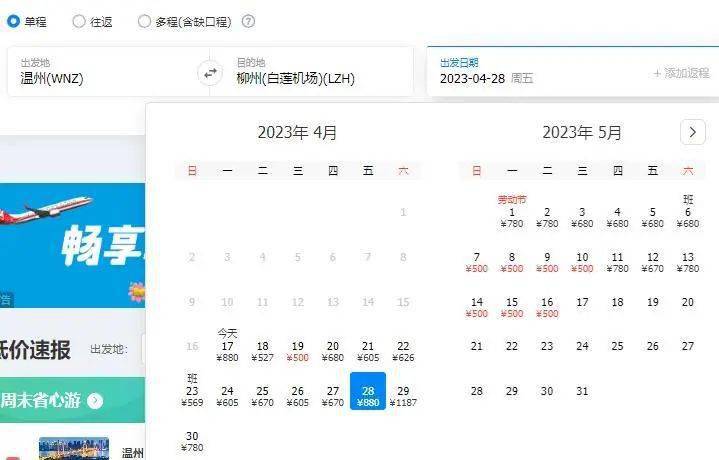Image resolution: width=719 pixels, height=460 pixels.
Task: Select May 15 priced ¥500
Action: pyautogui.click(x=512, y=307)
